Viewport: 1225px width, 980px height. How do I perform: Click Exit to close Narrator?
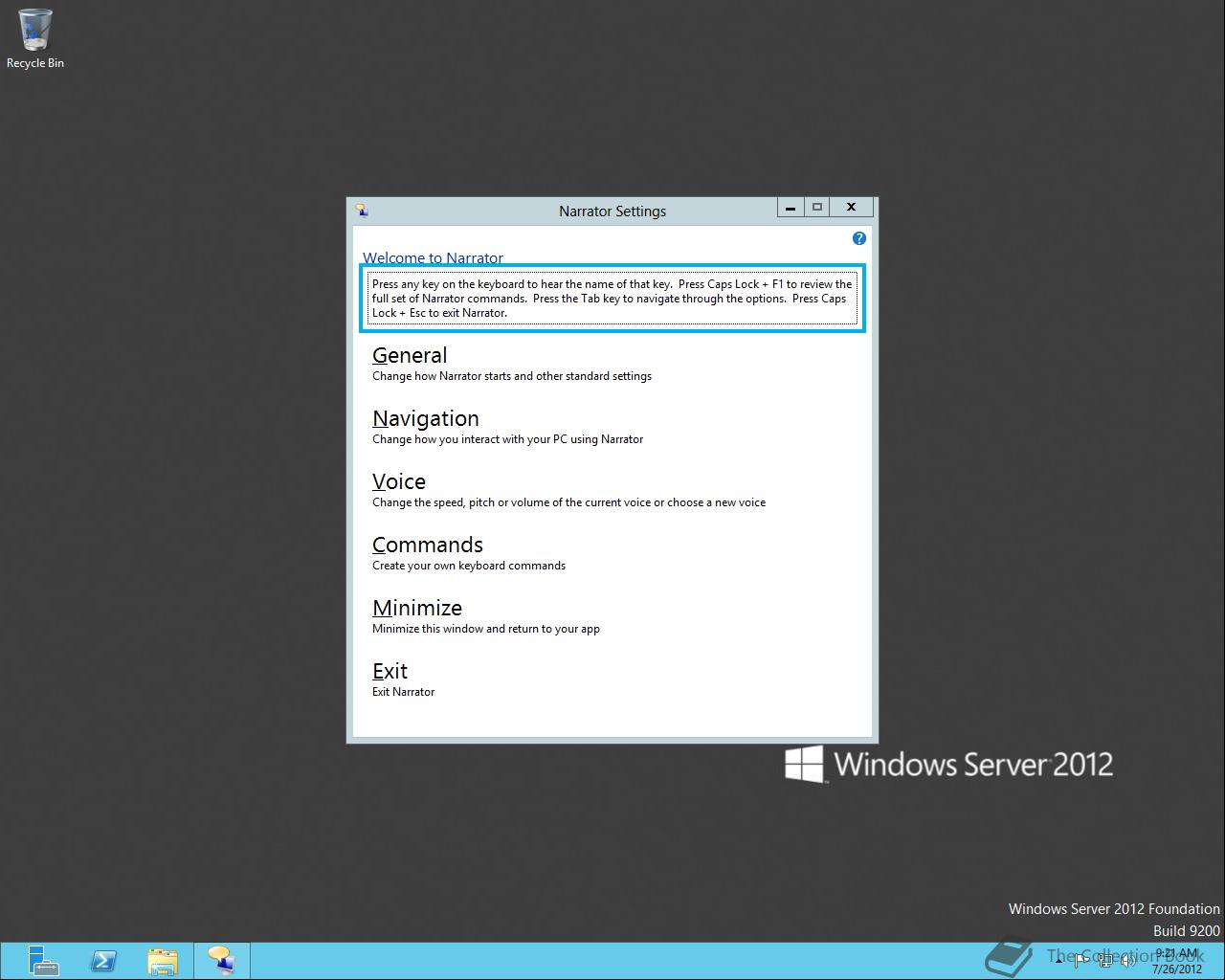click(390, 671)
